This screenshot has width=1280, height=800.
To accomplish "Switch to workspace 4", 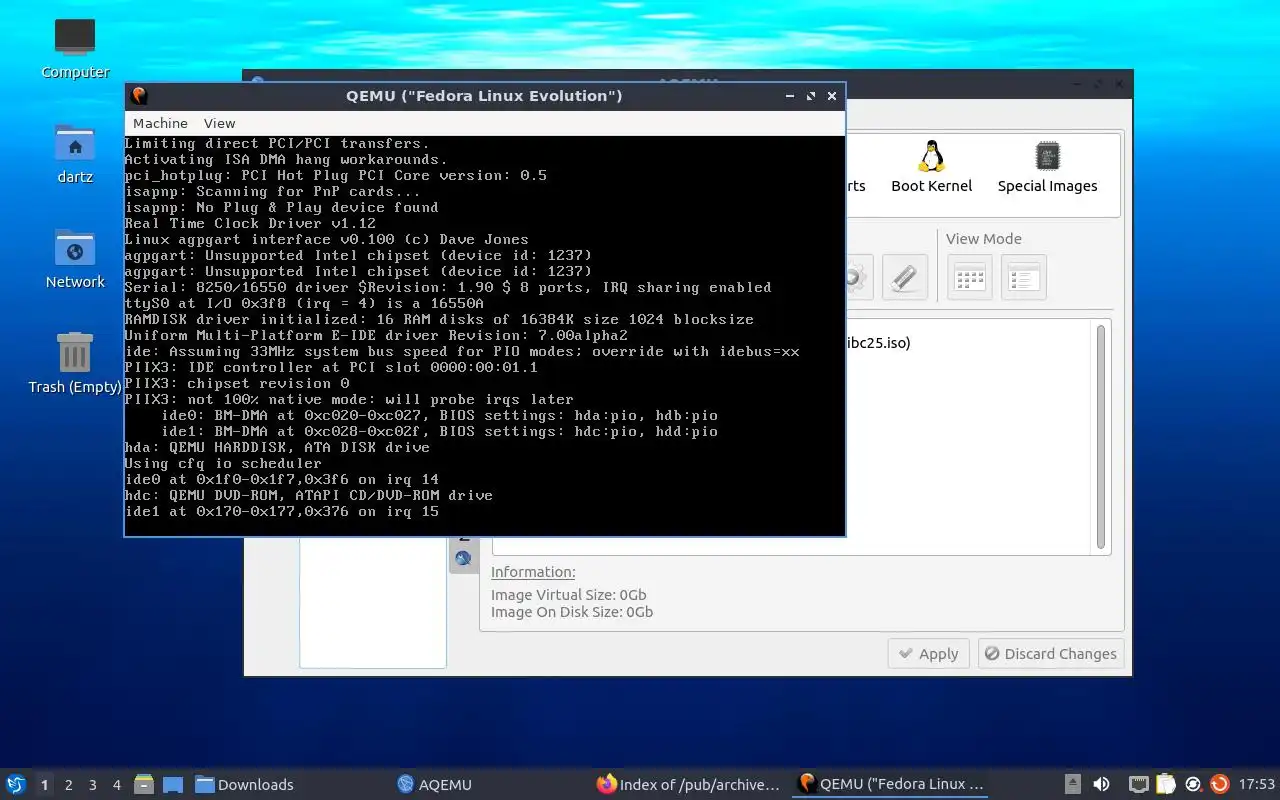I will (x=117, y=785).
